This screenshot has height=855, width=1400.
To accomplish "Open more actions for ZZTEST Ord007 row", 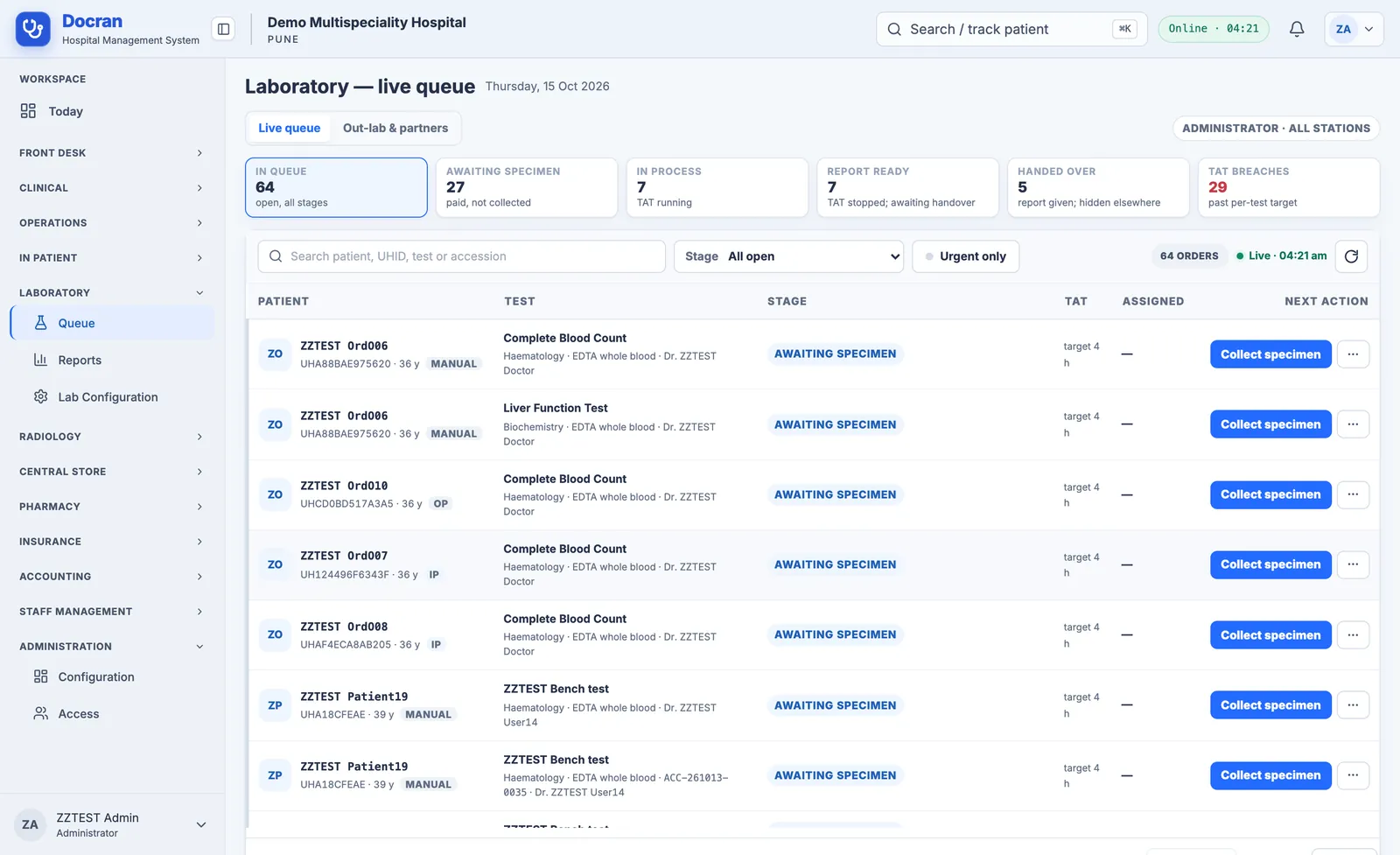I will point(1353,564).
